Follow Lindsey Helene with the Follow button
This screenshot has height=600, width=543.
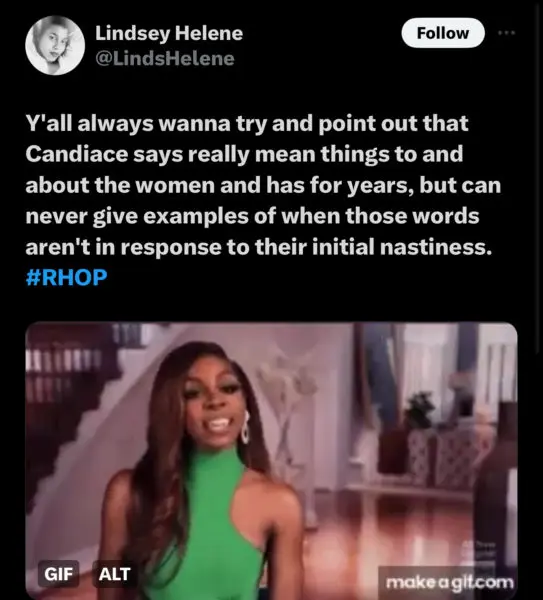[x=443, y=33]
